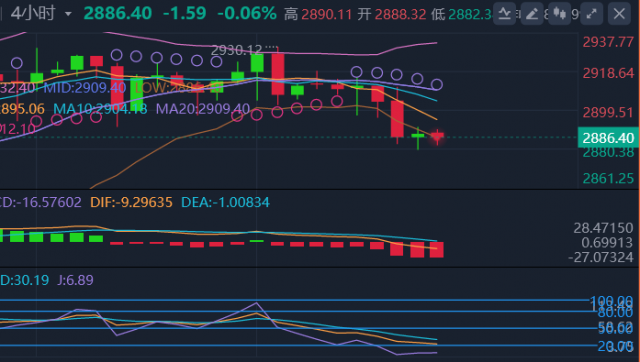Click the MID:2909.40 Bollinger label

coord(85,87)
